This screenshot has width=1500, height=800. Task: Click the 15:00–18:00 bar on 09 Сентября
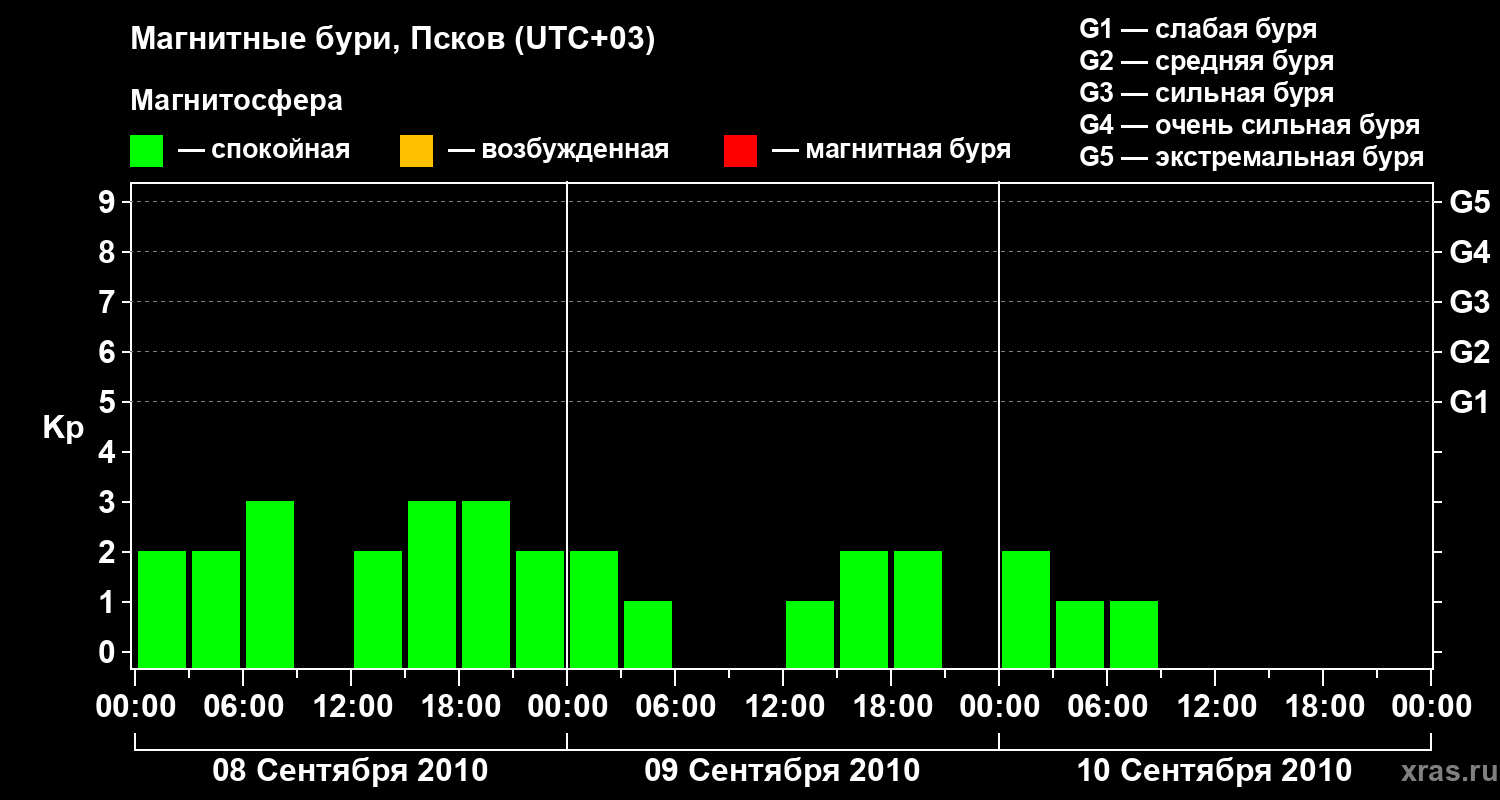coord(864,609)
